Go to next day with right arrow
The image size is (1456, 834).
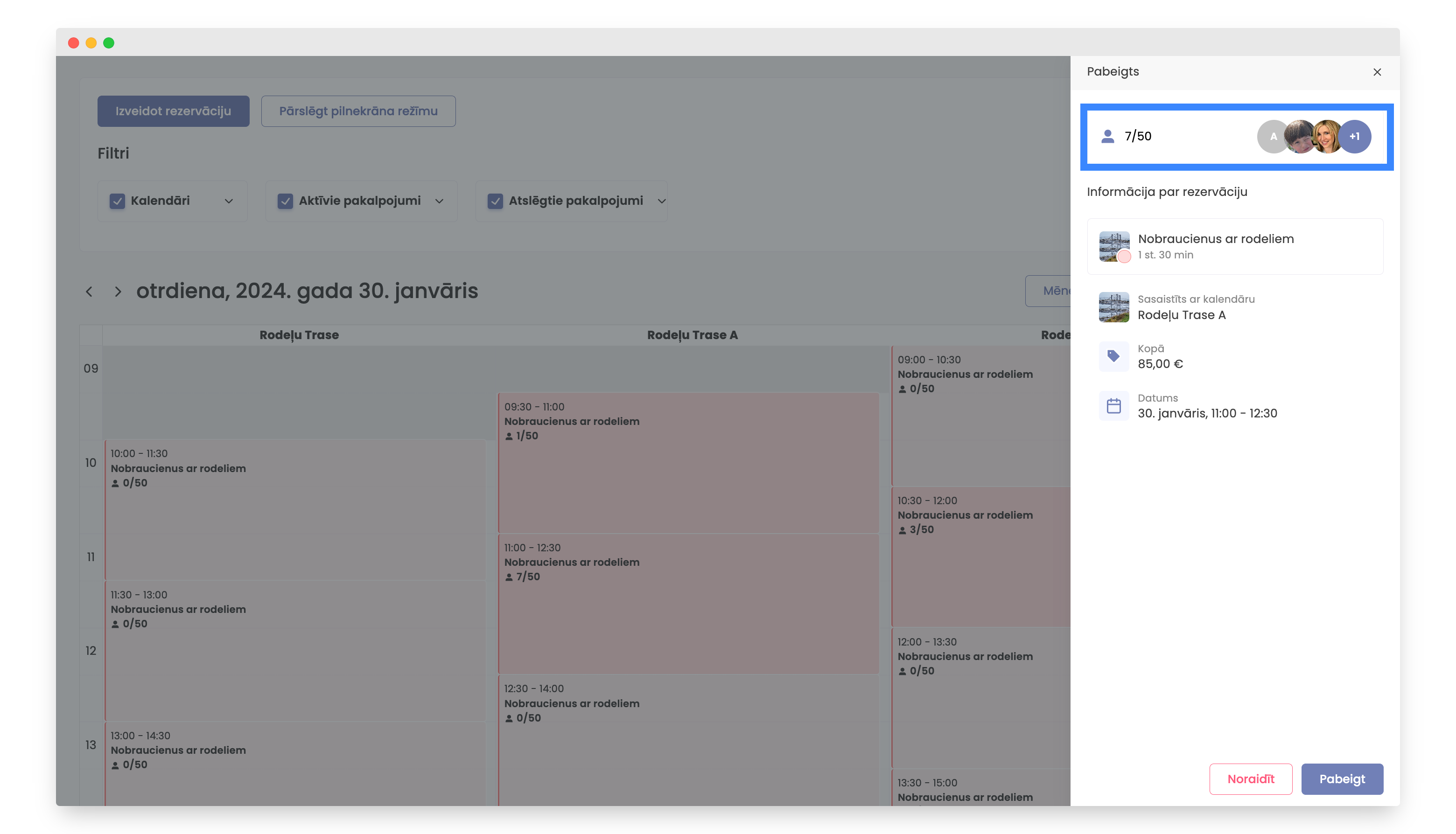(x=118, y=292)
